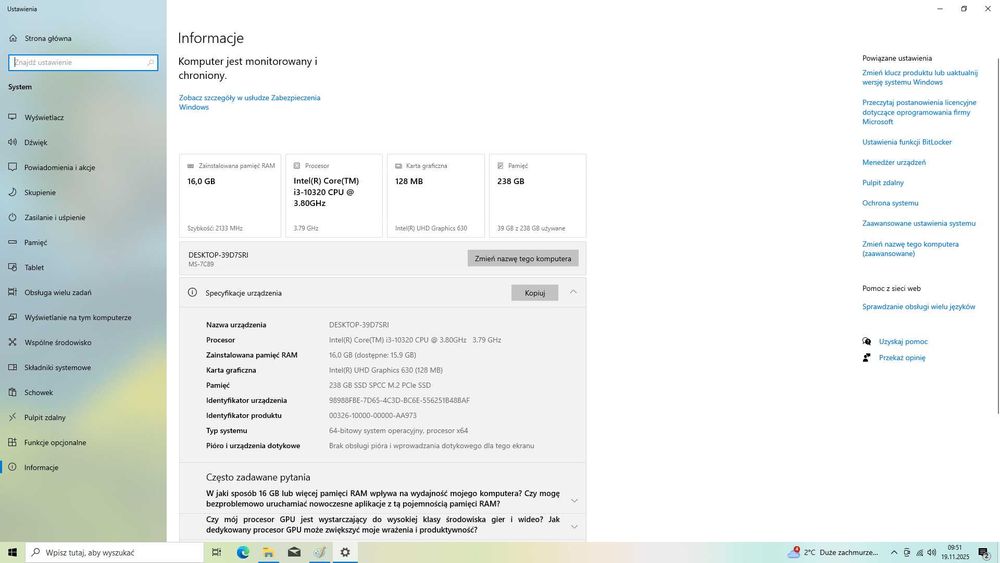Open Przeczytaj postanowienia licencyjne link
The width and height of the screenshot is (1000, 563).
[x=919, y=112]
